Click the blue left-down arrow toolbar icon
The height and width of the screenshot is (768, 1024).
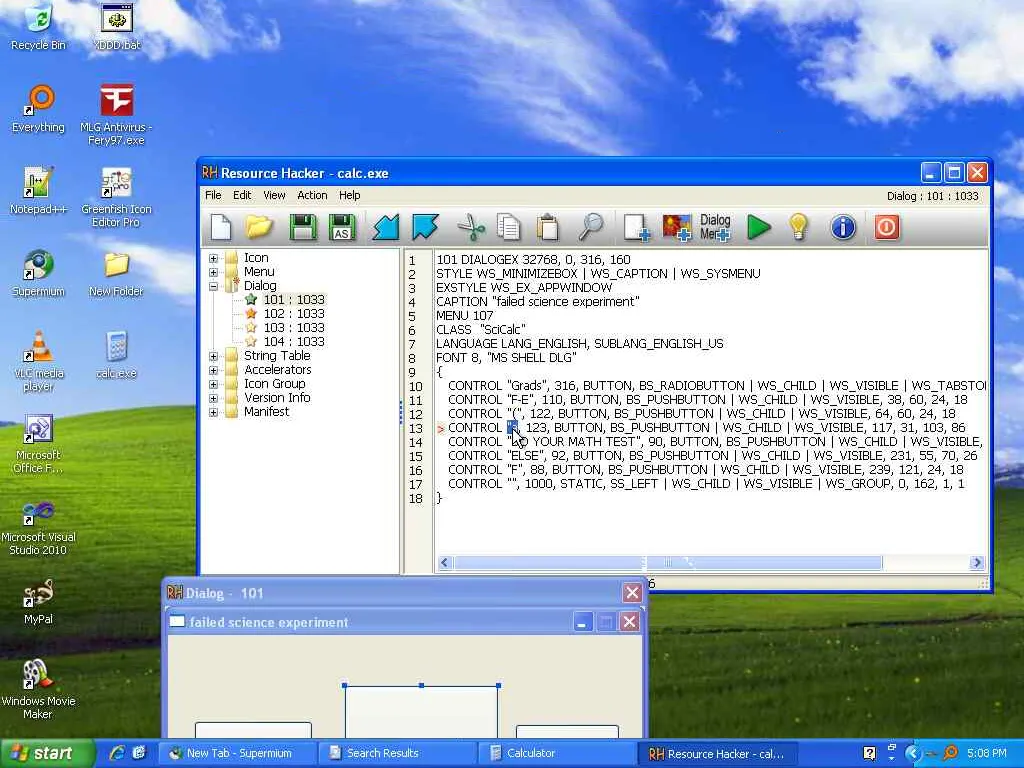386,227
